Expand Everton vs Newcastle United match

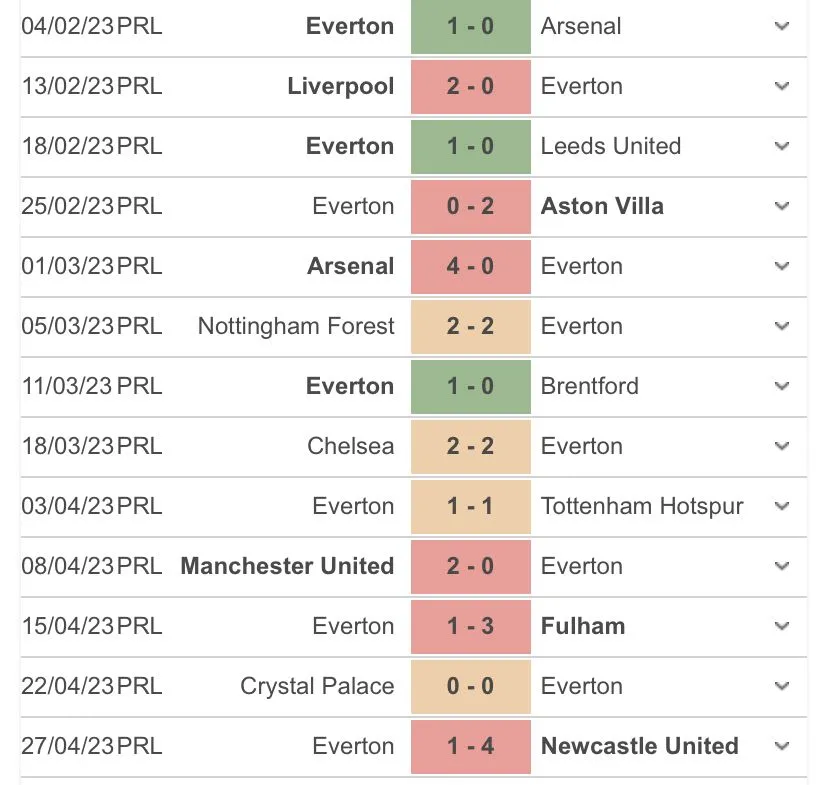782,746
